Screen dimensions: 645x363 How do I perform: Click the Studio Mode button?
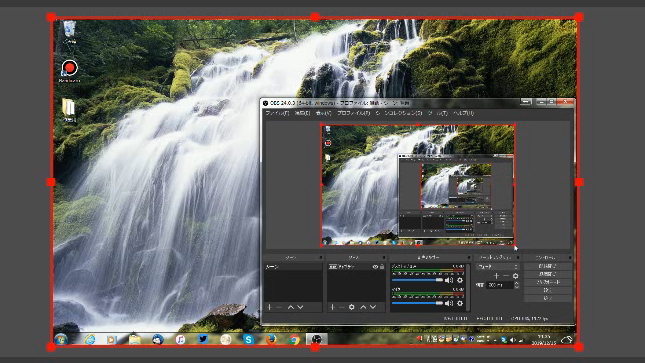[548, 282]
